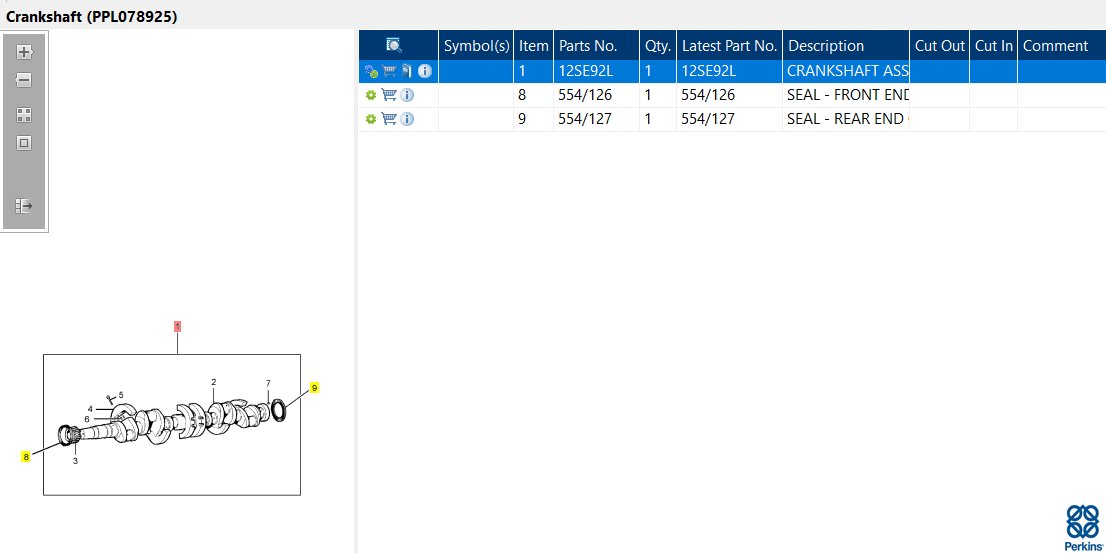Click yellow callout 9 on the diagram
1106x553 pixels.
click(314, 388)
